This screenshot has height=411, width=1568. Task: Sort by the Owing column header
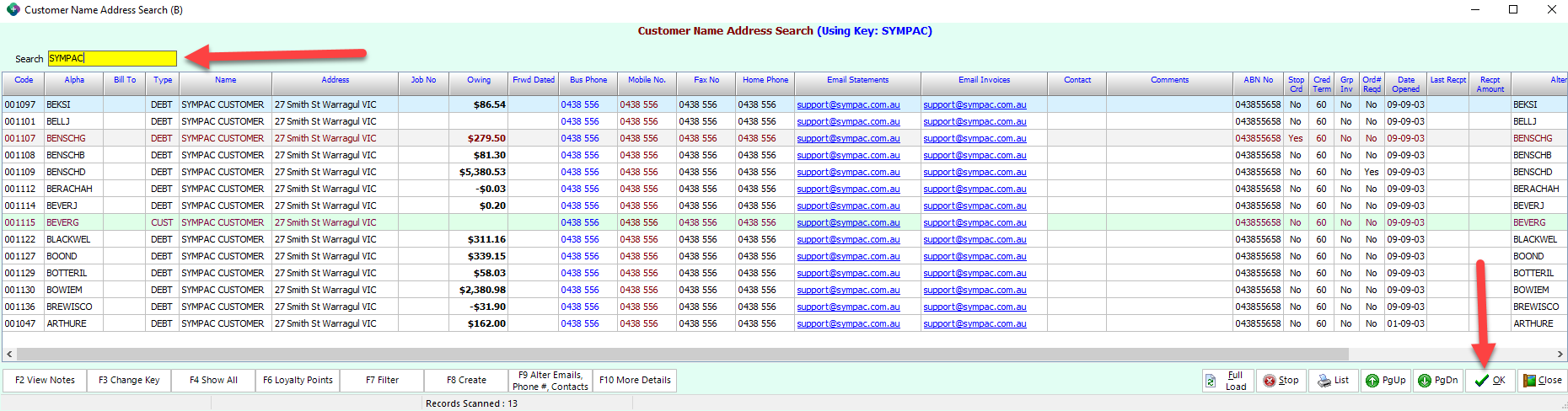coord(479,83)
